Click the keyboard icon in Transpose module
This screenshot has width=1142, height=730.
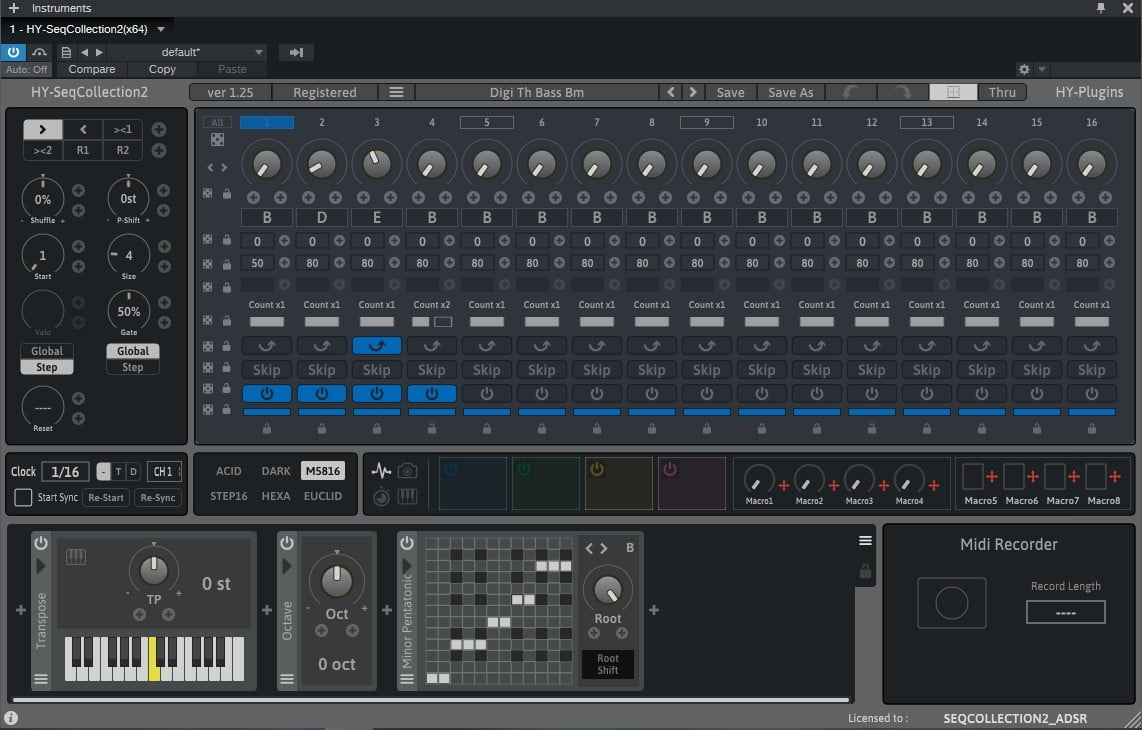76,557
